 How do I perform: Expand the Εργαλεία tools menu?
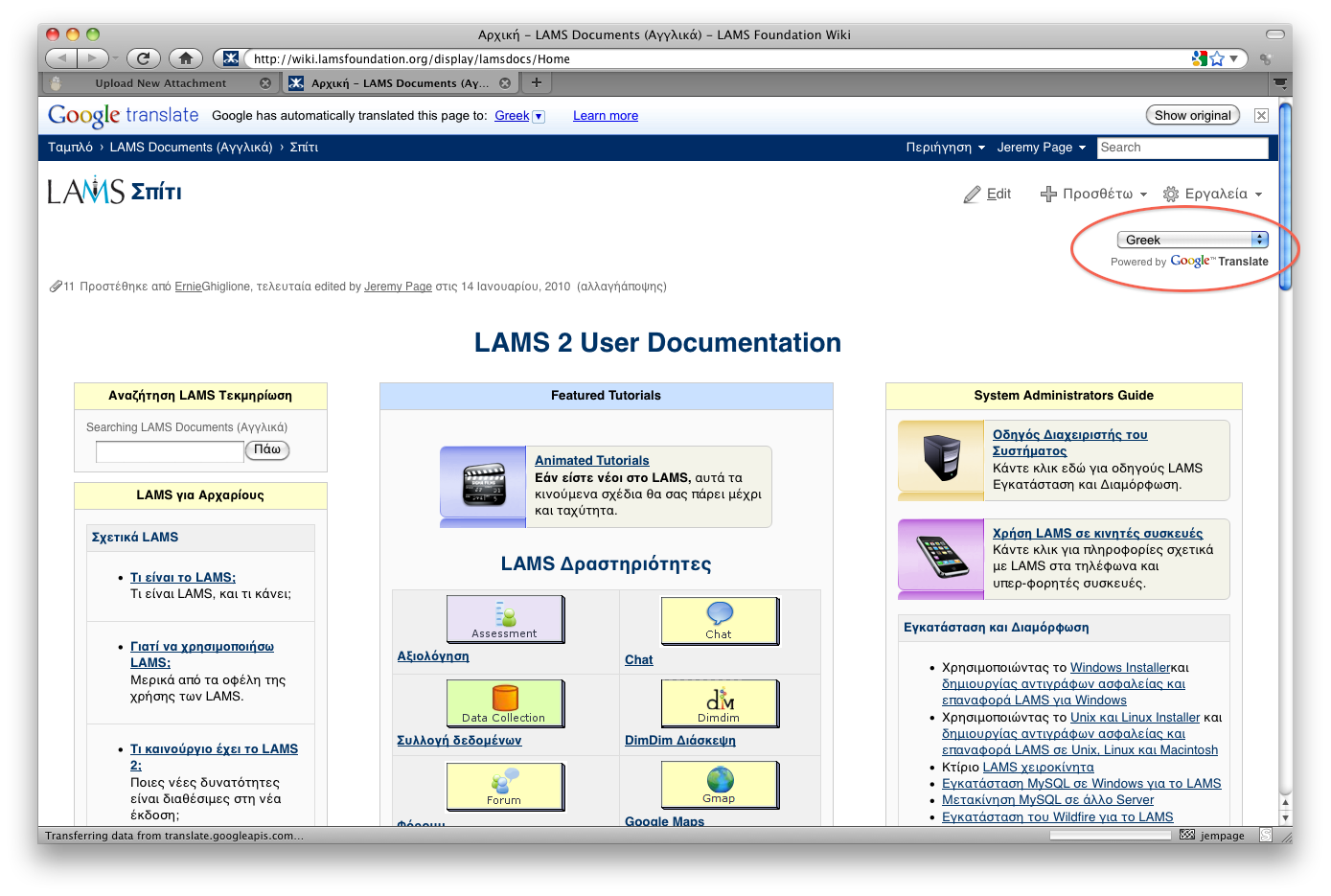[x=1213, y=194]
